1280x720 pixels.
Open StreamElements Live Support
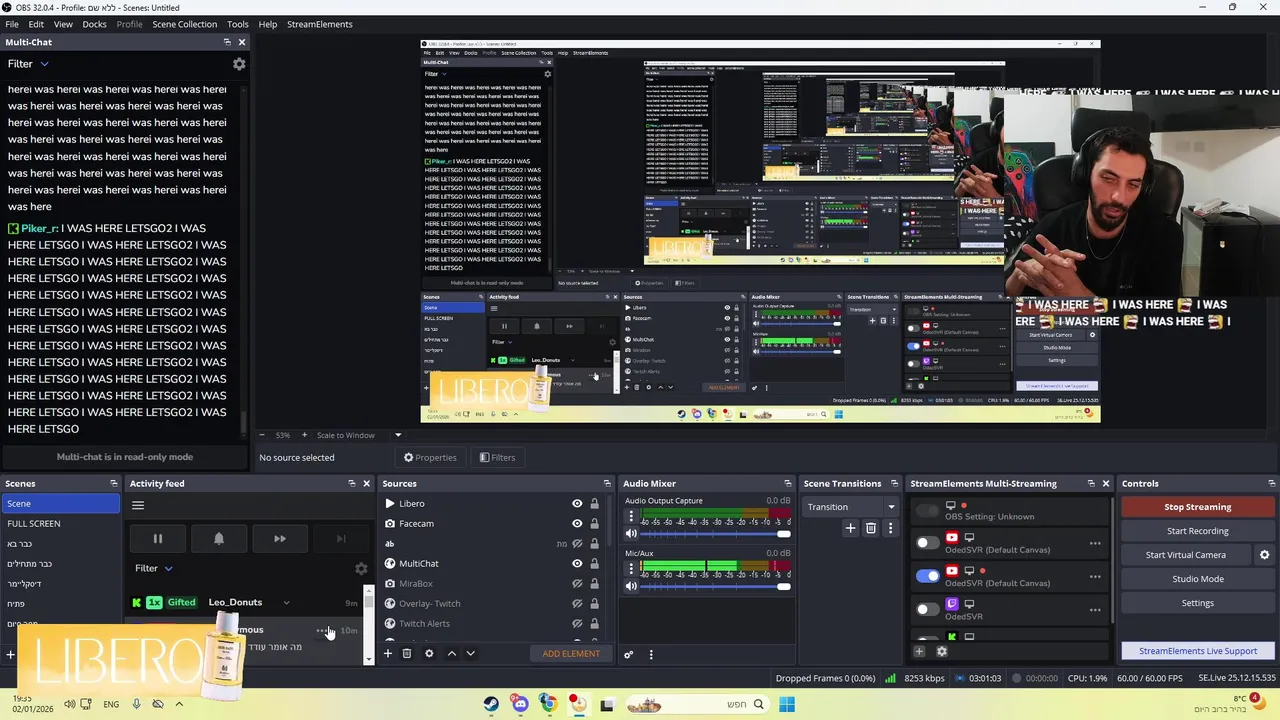tap(1198, 651)
